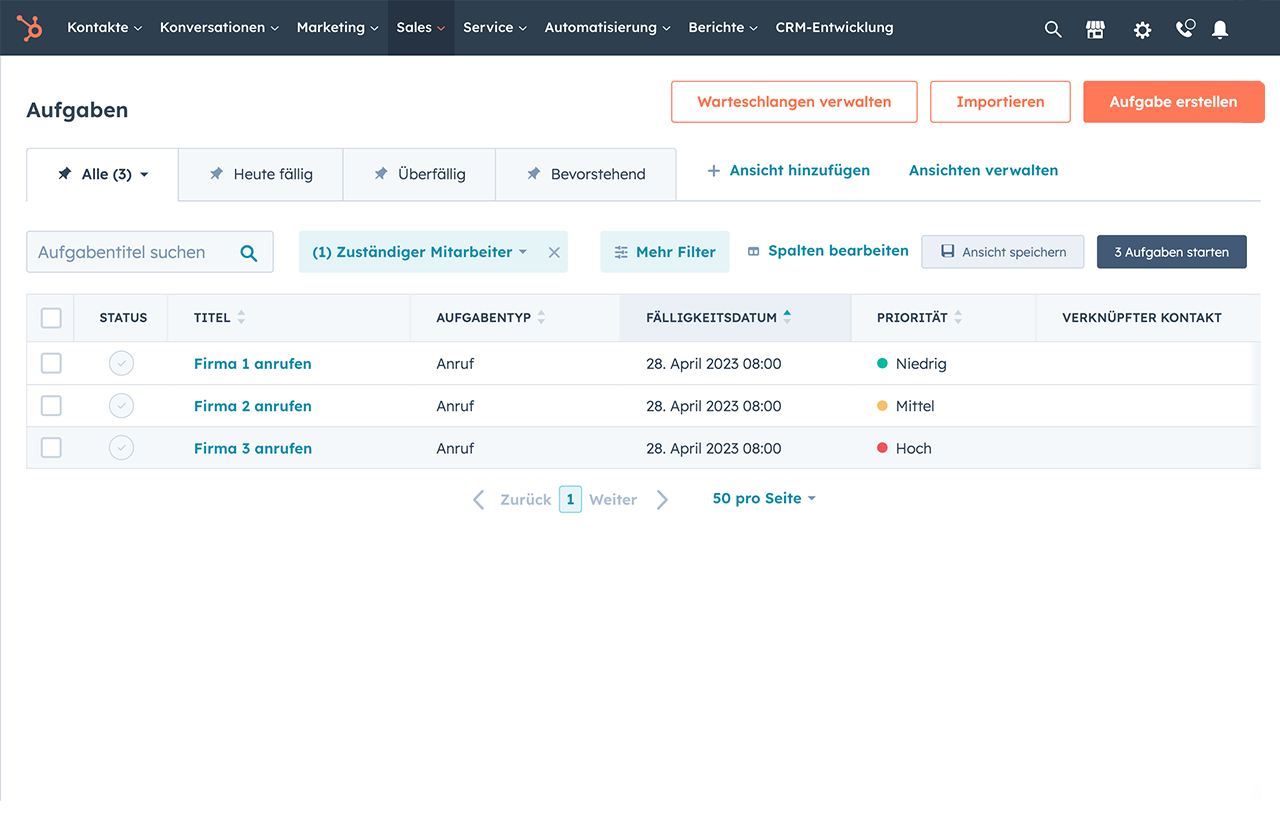The height and width of the screenshot is (813, 1280).
Task: Select the Firma 2 anrufen row checkbox
Action: point(51,406)
